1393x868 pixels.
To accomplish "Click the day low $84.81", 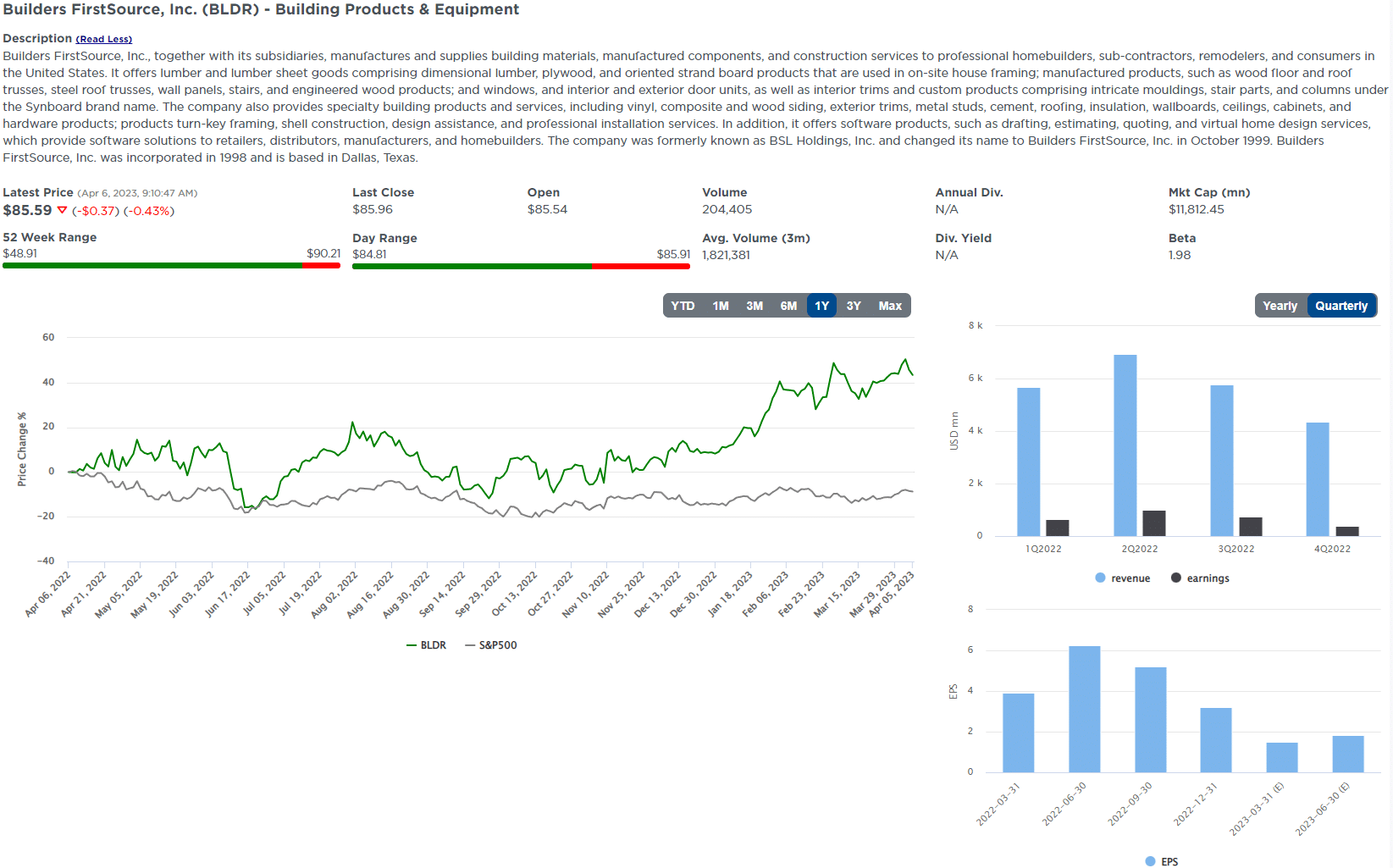I will click(x=369, y=254).
